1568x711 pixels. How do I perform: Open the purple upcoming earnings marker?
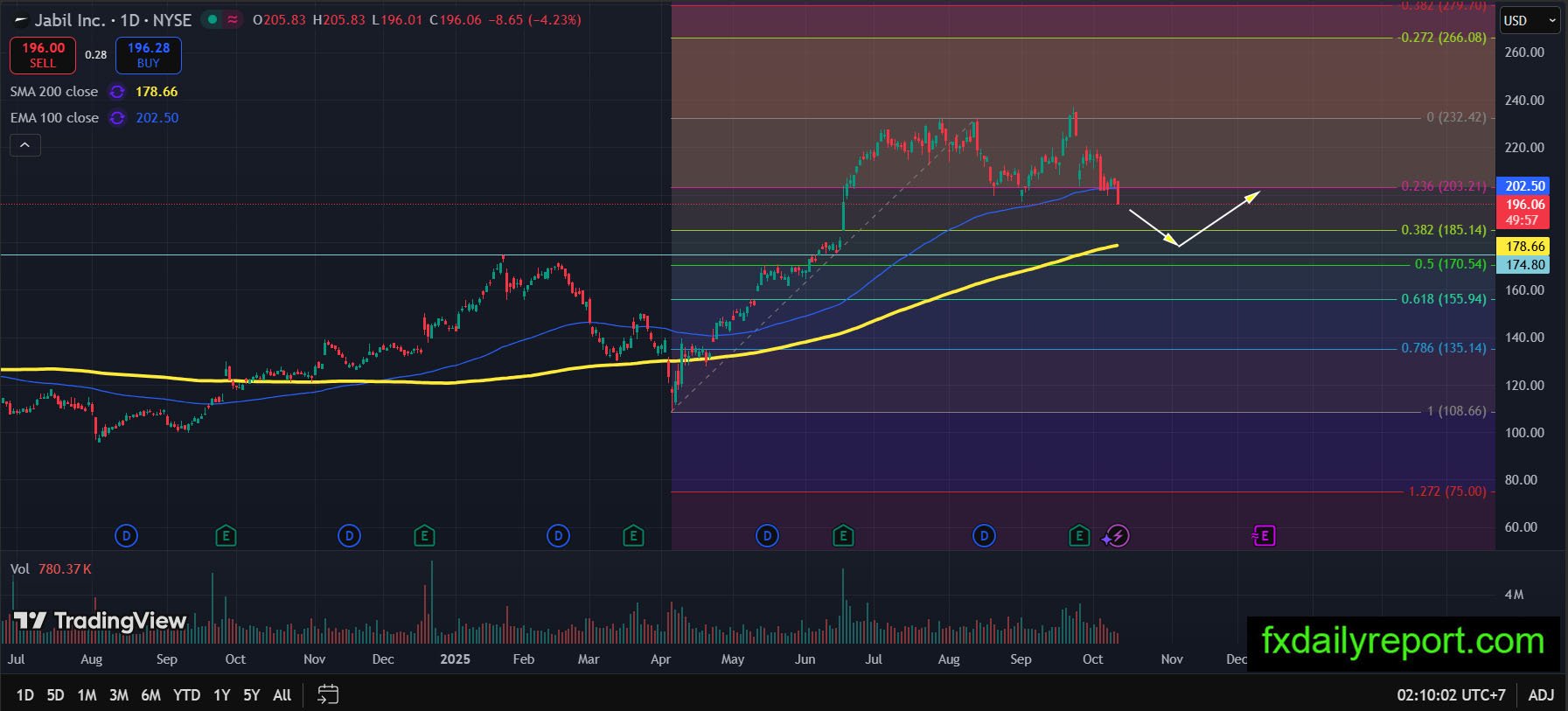(1264, 535)
